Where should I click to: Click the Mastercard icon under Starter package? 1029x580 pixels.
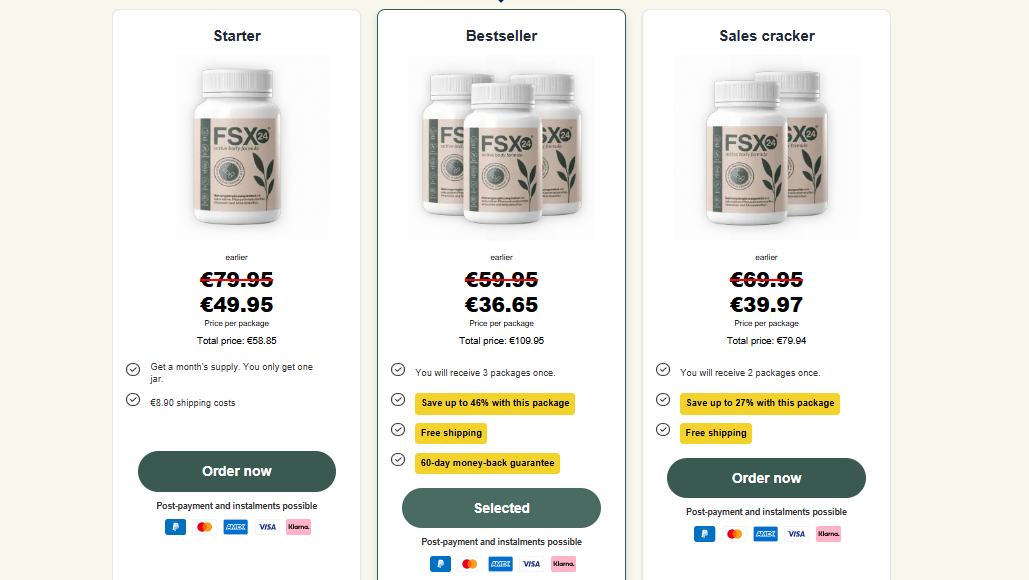[205, 527]
